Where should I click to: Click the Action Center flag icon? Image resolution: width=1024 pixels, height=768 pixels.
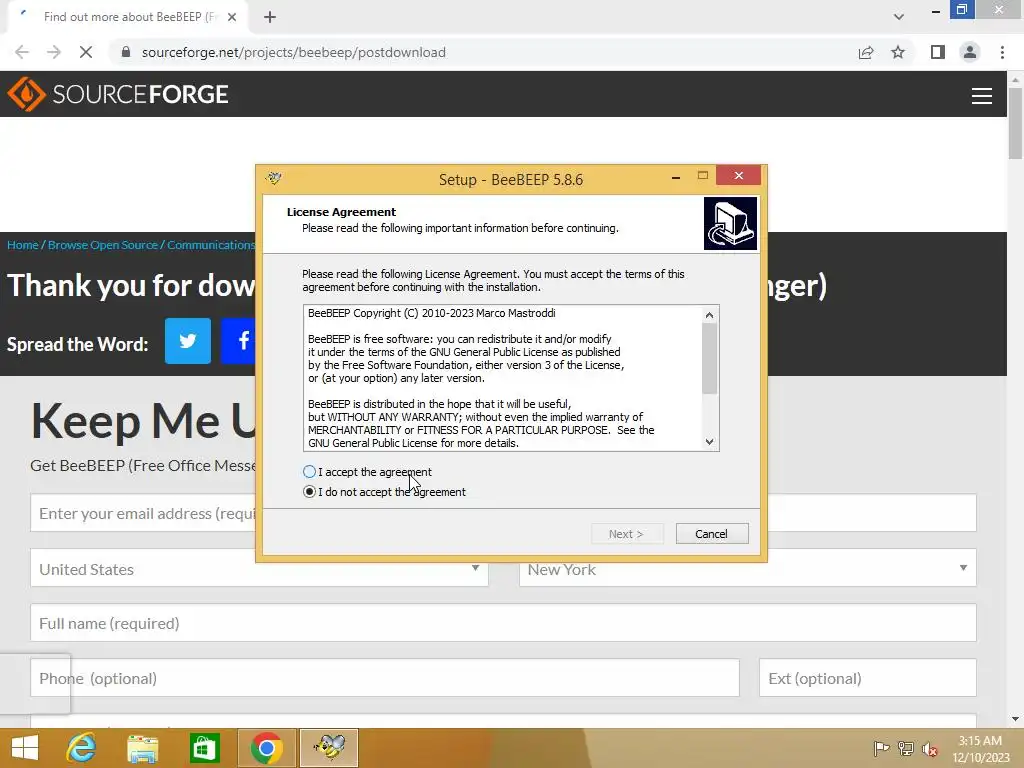pos(881,748)
